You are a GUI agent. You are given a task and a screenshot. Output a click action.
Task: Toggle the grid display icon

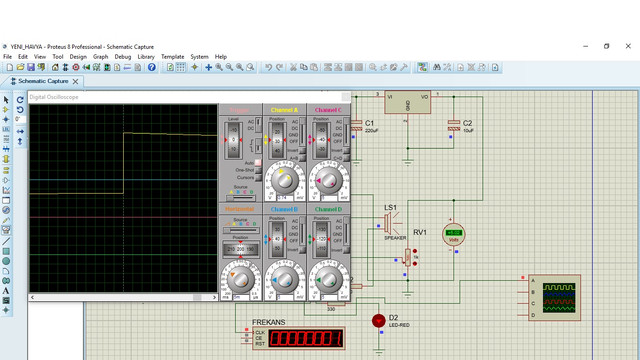(180, 67)
